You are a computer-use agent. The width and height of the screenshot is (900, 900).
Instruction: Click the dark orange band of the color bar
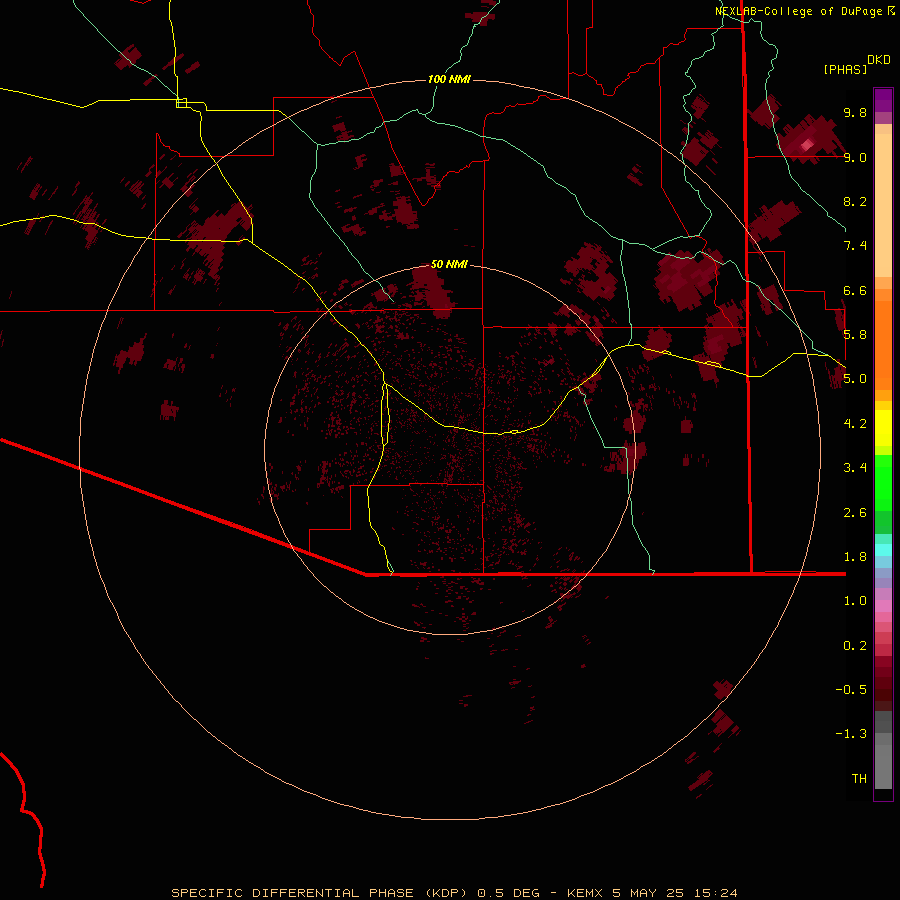pos(883,346)
